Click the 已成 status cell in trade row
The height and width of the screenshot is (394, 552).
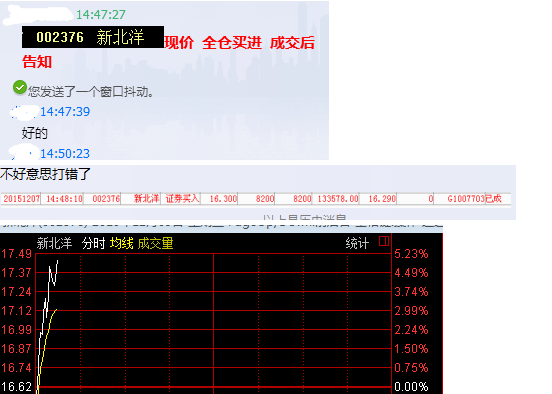[x=493, y=199]
